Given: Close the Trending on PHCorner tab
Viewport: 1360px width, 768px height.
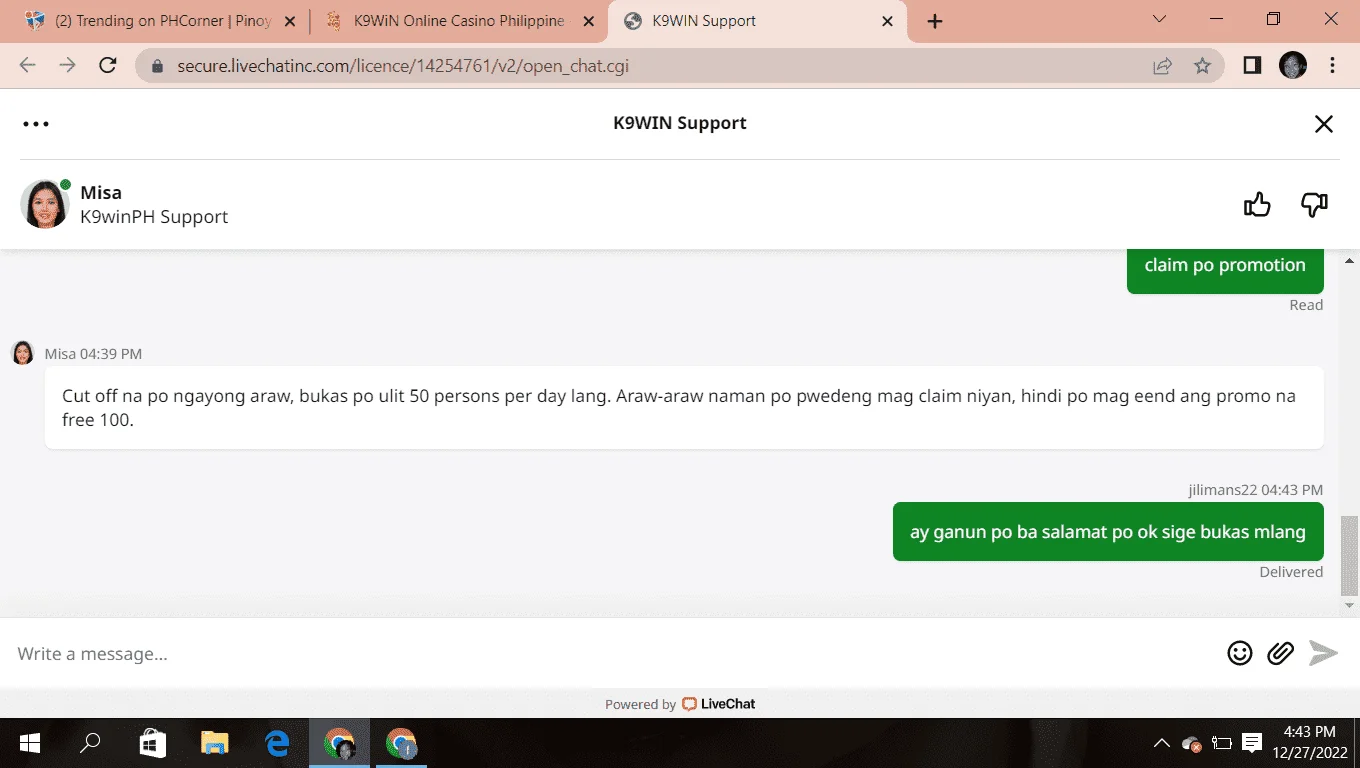Looking at the screenshot, I should pos(290,21).
